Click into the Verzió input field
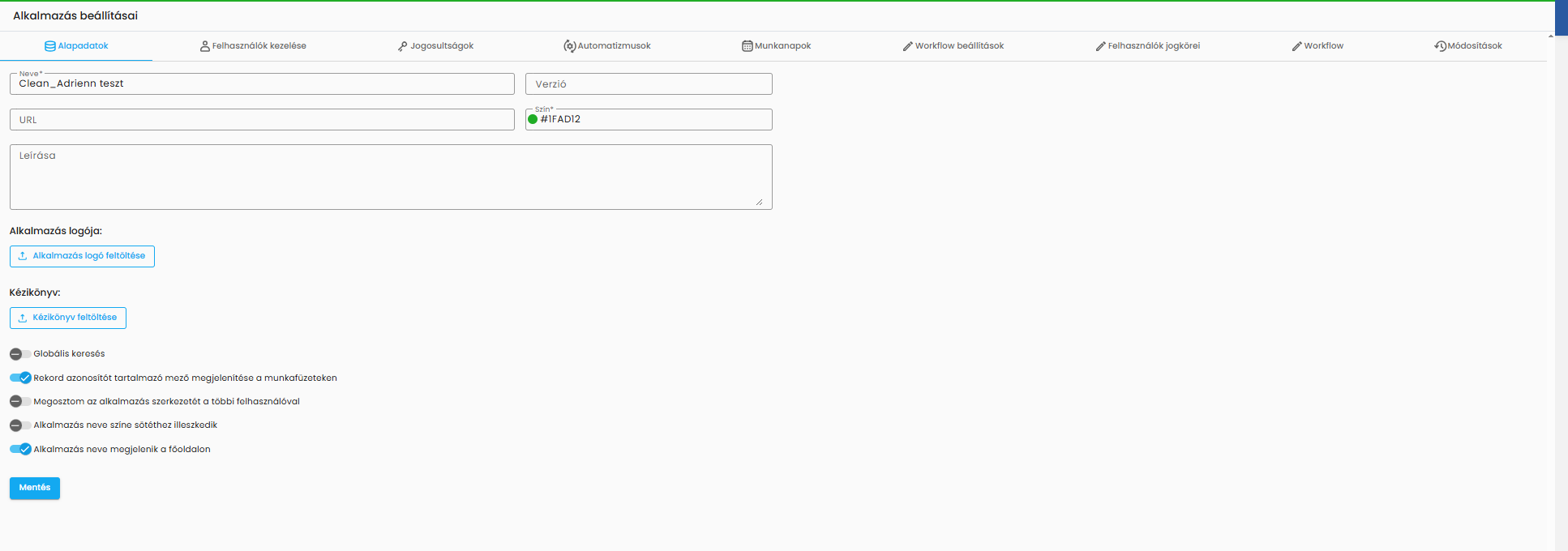 click(x=649, y=84)
